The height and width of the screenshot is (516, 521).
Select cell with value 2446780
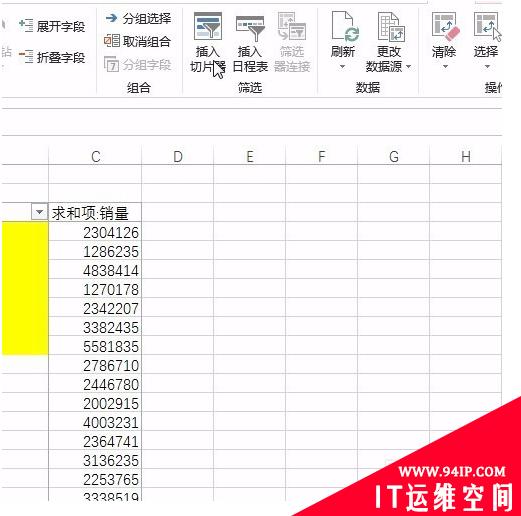point(95,384)
